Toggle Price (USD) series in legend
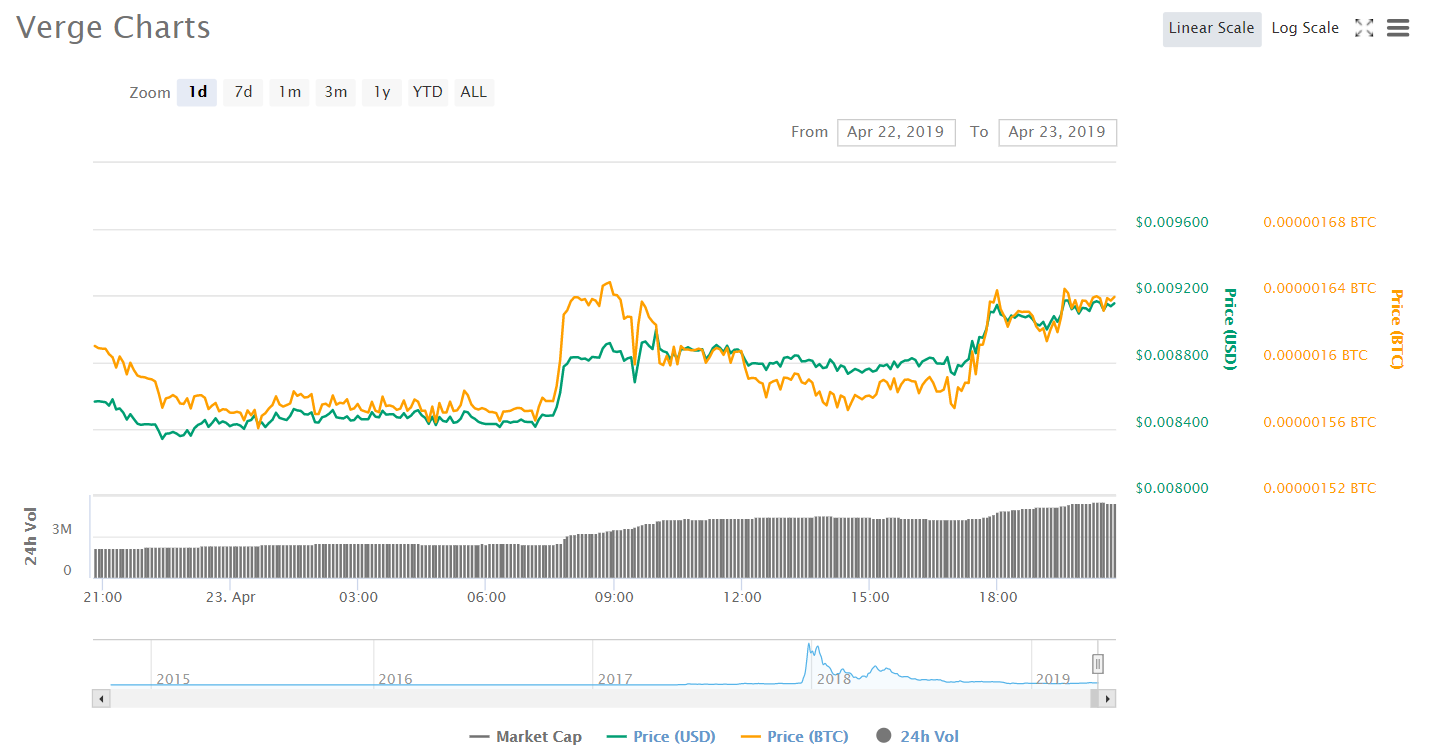1439x756 pixels. click(661, 737)
